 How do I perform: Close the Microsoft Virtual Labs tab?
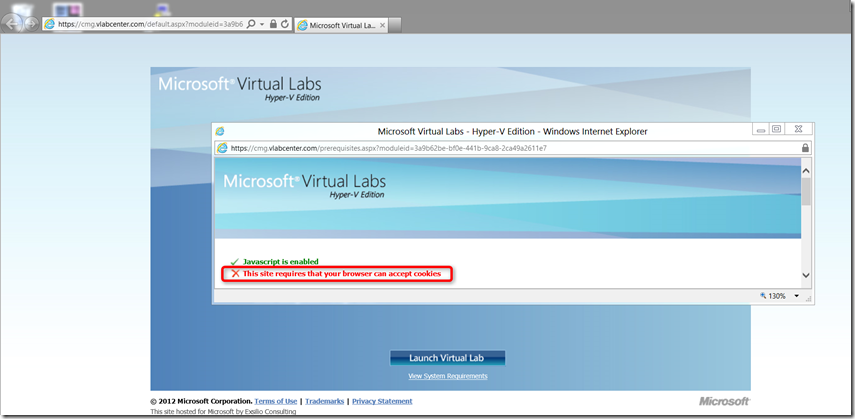pos(382,25)
